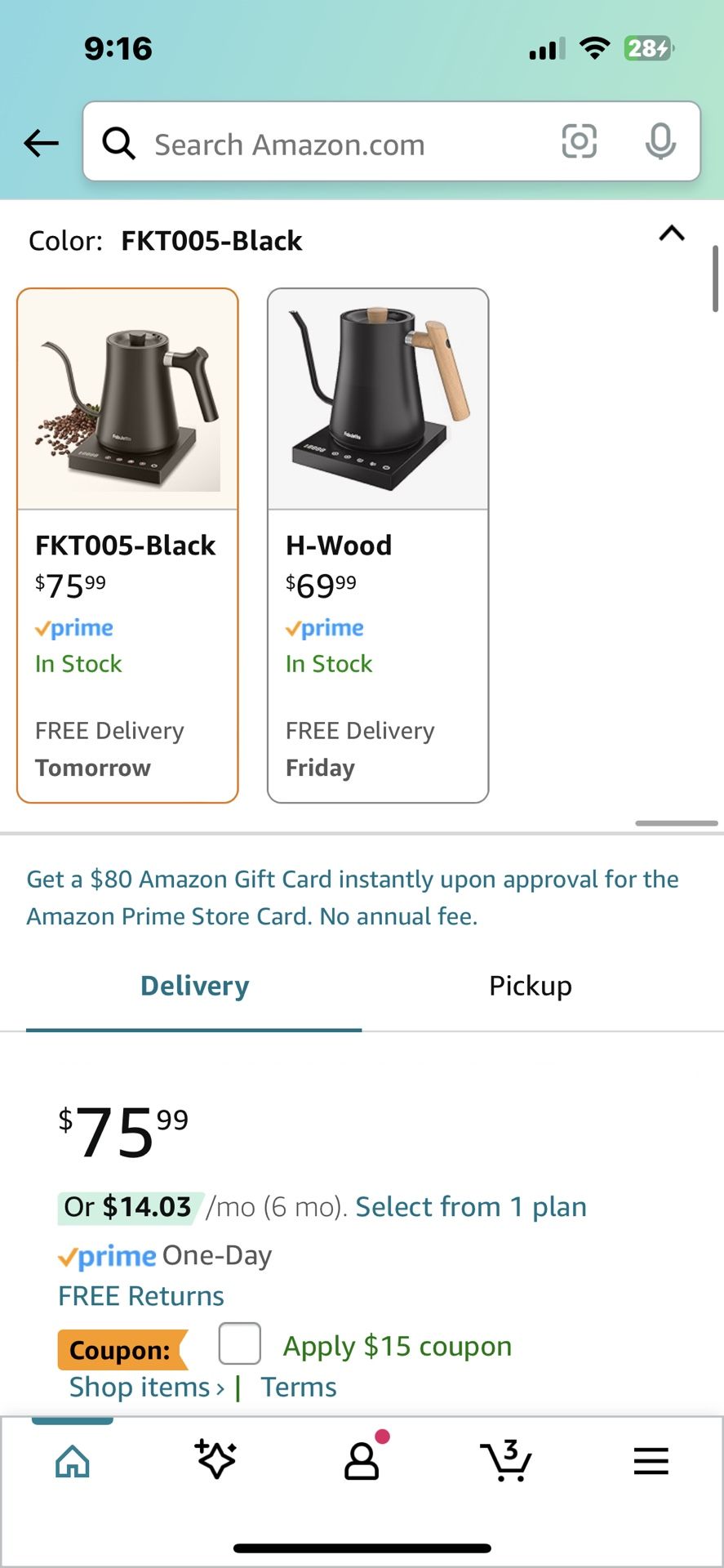Open the coupon Terms link
This screenshot has height=1568, width=724.
[298, 1387]
